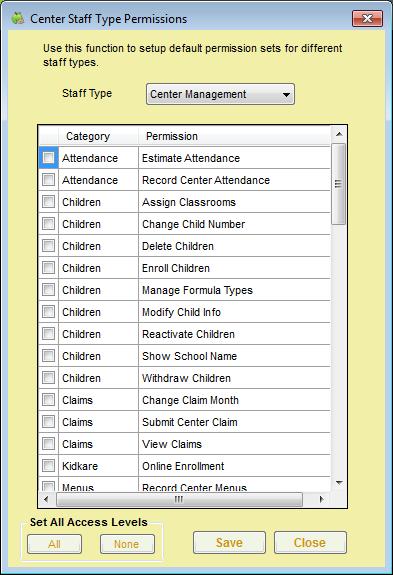Click the Close button at bottom
Screen dimensions: 393x575
tap(310, 542)
